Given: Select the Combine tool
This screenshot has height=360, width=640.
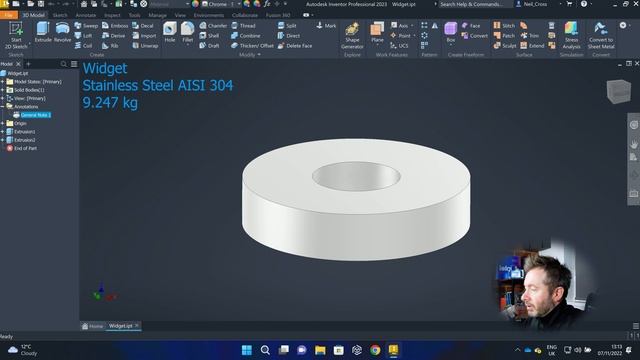Looking at the screenshot, I should point(246,36).
